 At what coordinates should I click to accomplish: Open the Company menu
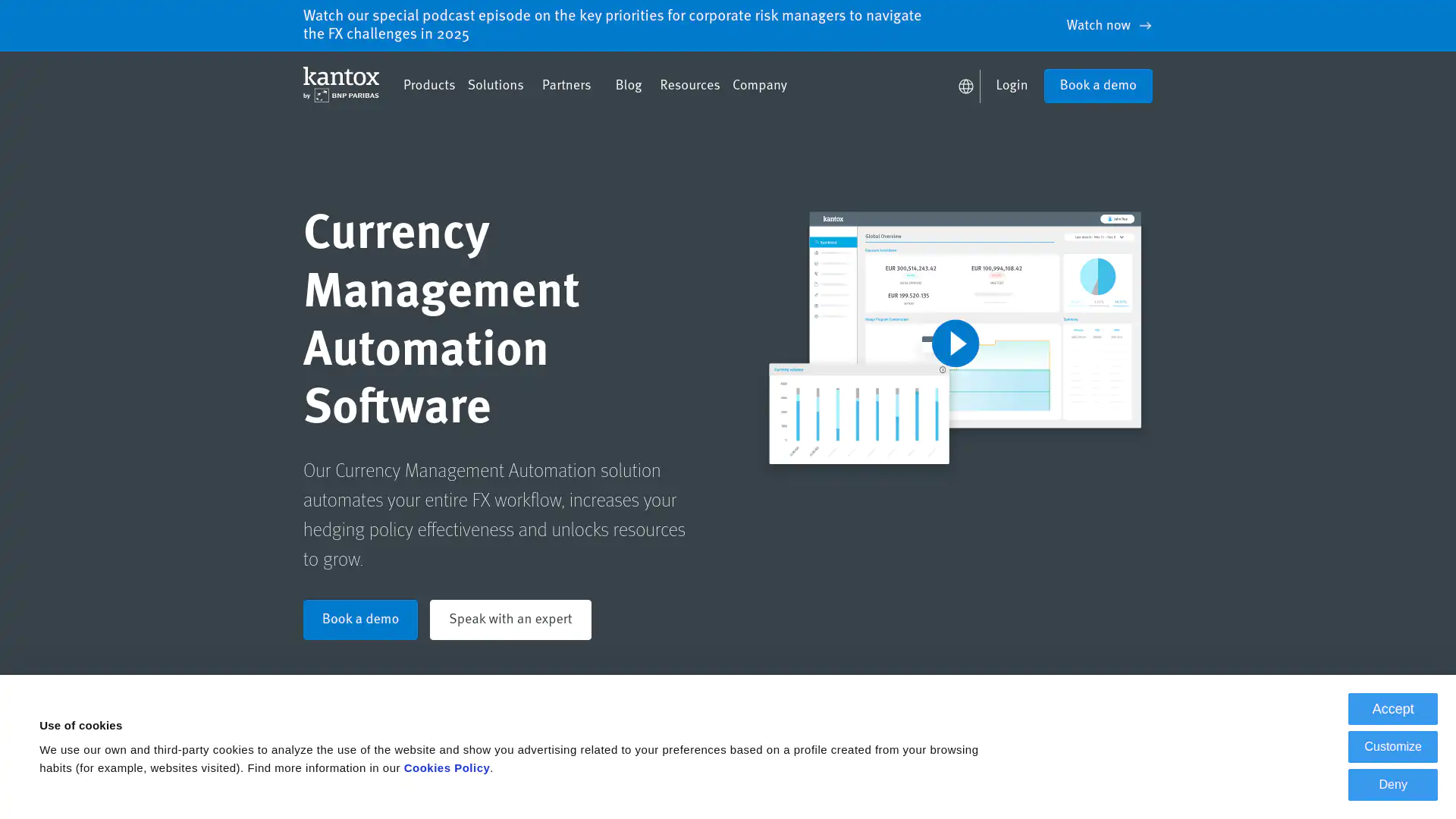pos(759,86)
